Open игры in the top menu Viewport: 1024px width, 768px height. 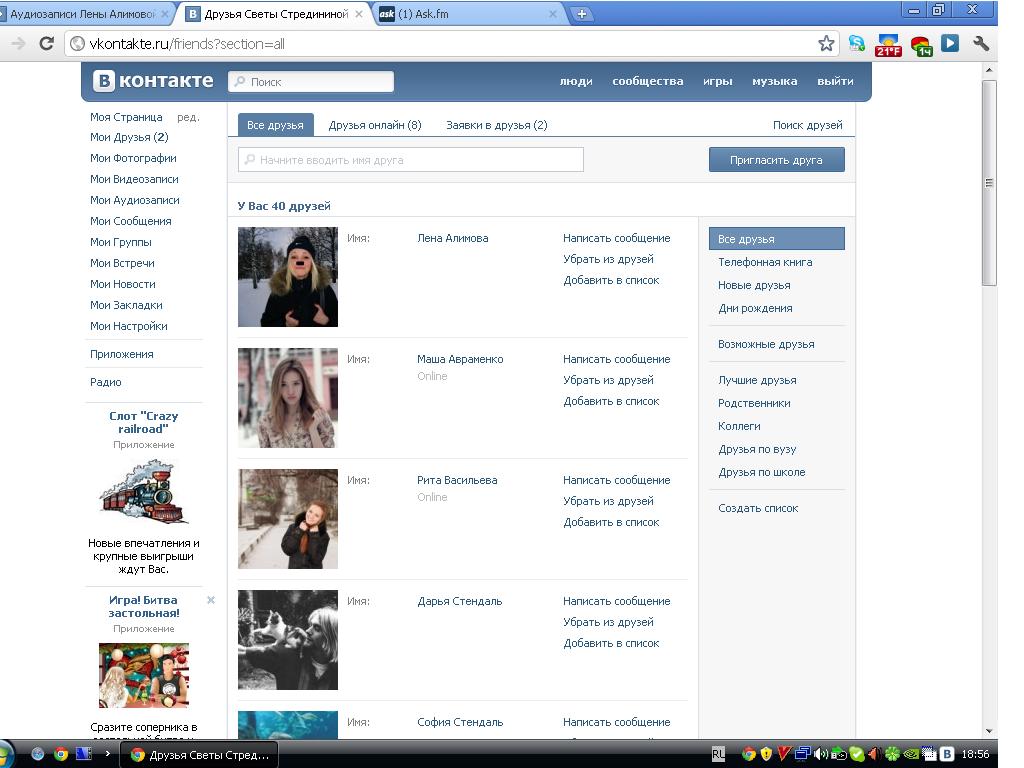click(718, 81)
